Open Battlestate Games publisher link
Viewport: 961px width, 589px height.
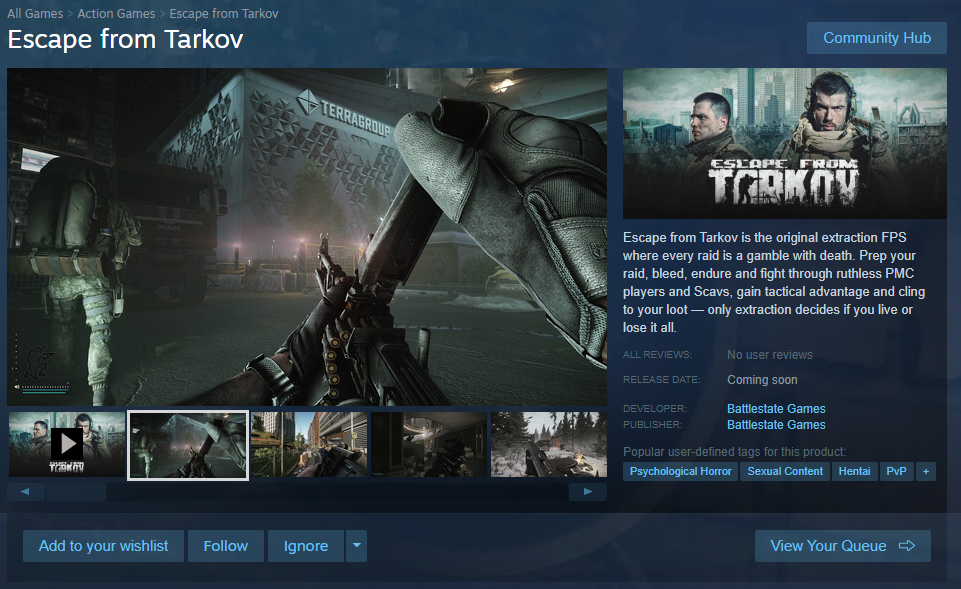click(x=776, y=425)
